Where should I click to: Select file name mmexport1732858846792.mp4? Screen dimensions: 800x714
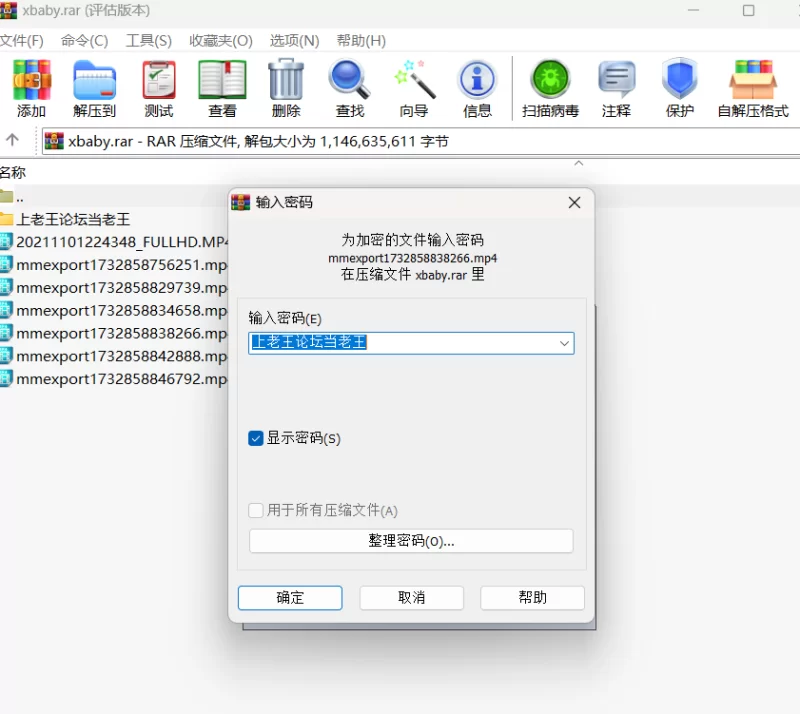point(121,379)
